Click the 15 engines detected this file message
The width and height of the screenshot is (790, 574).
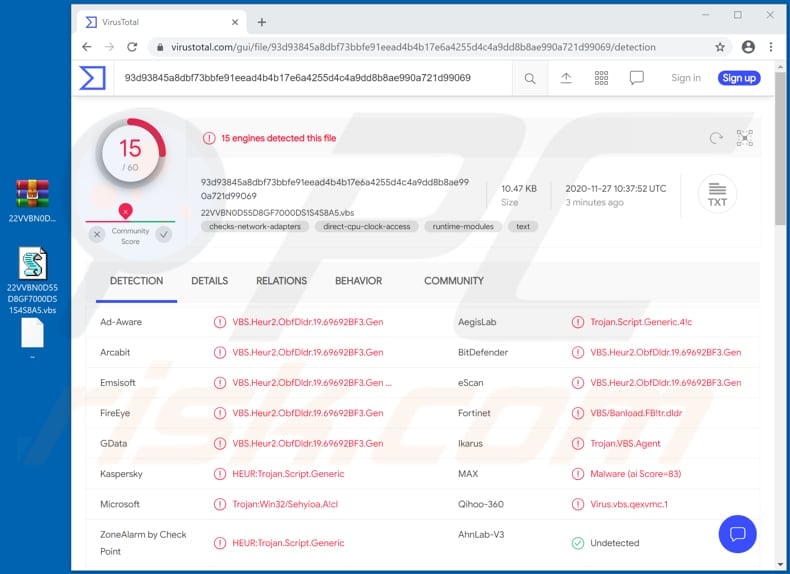click(279, 138)
